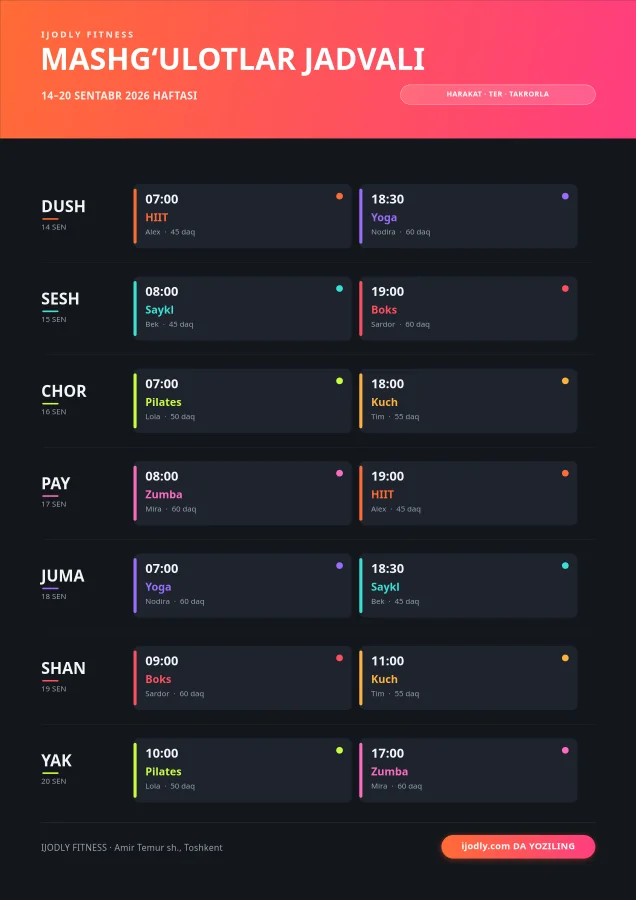Click the purple dot on Monday Yoga card
Image resolution: width=636 pixels, height=900 pixels.
pyautogui.click(x=565, y=196)
